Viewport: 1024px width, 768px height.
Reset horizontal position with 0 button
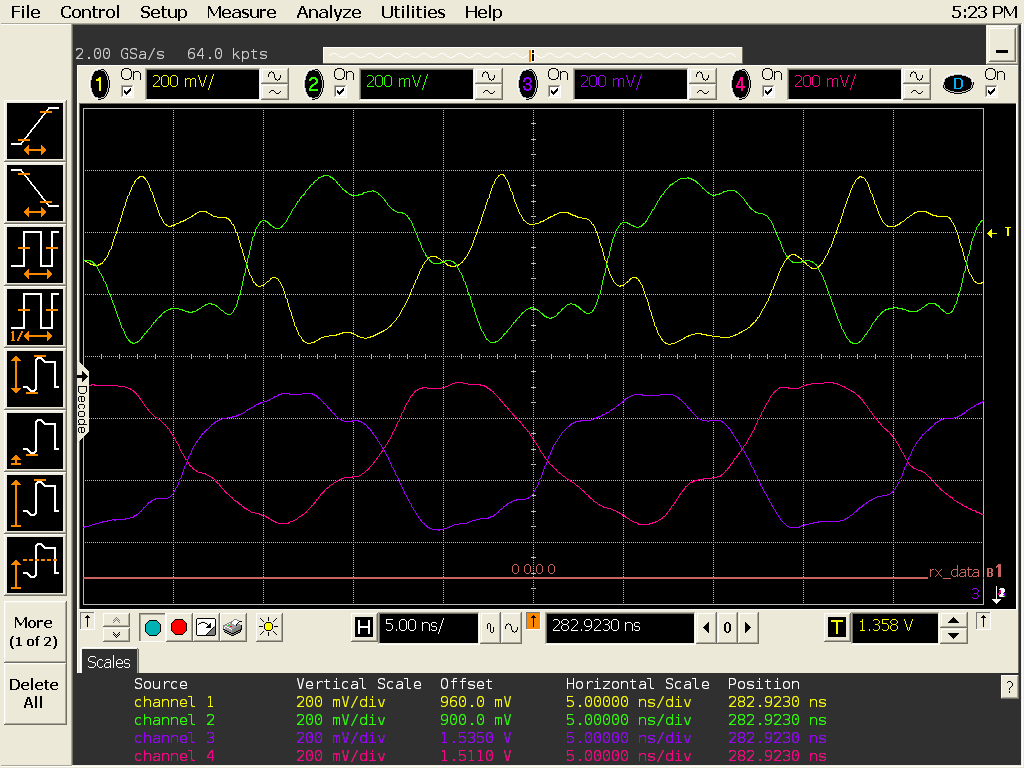point(727,628)
